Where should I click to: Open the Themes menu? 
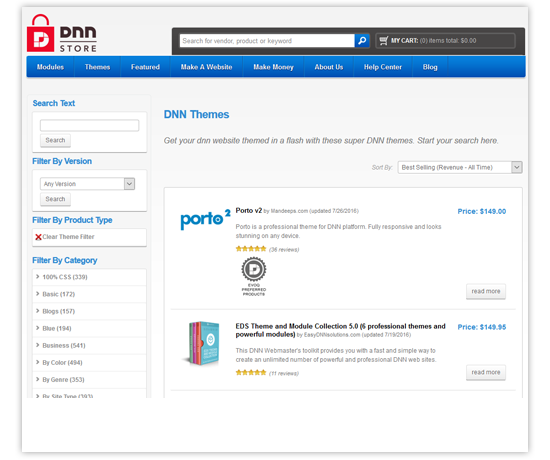coord(97,67)
